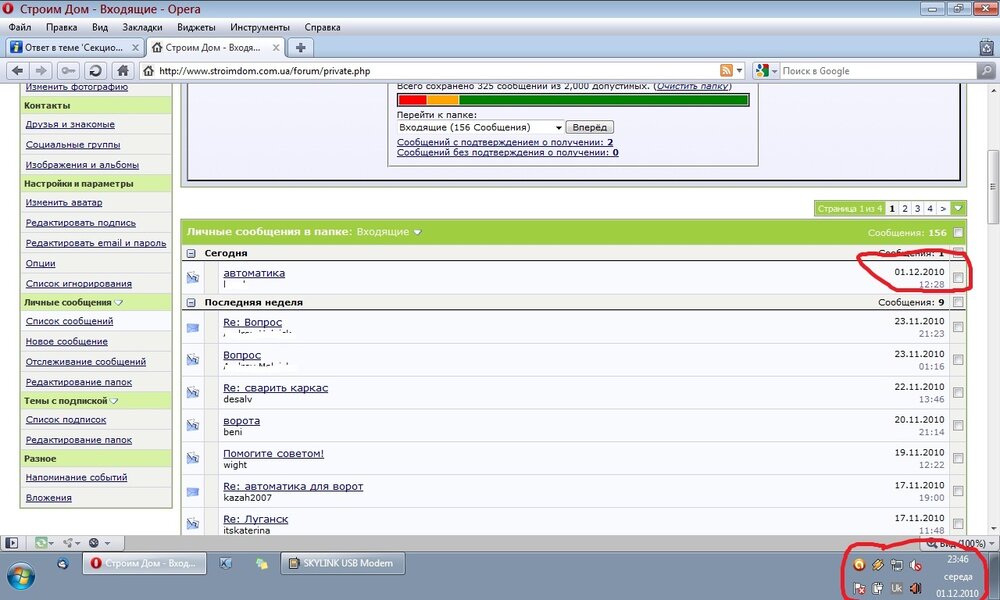Screen dimensions: 1000x600
Task: Go to page 2 of messages
Action: click(x=904, y=209)
